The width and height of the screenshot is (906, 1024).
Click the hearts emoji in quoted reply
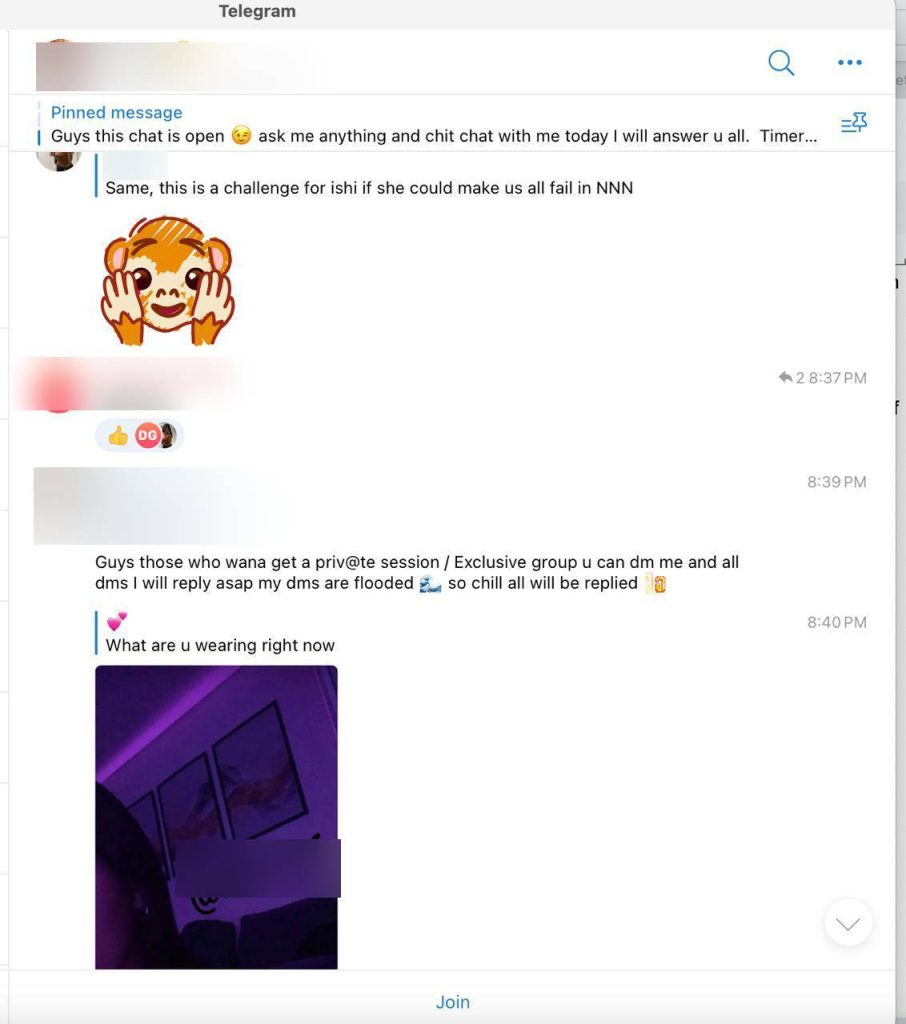click(x=117, y=621)
